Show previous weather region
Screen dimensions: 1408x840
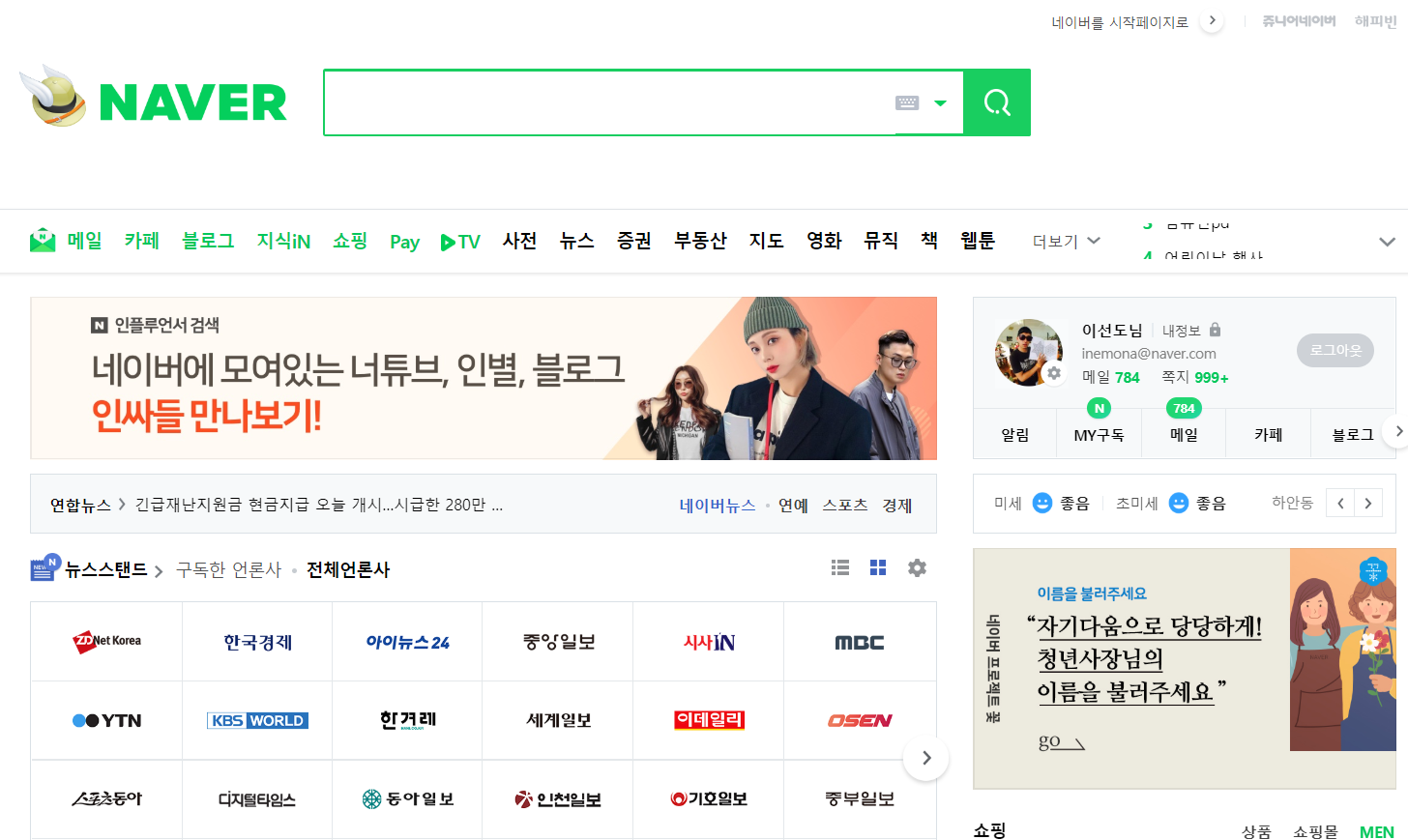pyautogui.click(x=1340, y=503)
